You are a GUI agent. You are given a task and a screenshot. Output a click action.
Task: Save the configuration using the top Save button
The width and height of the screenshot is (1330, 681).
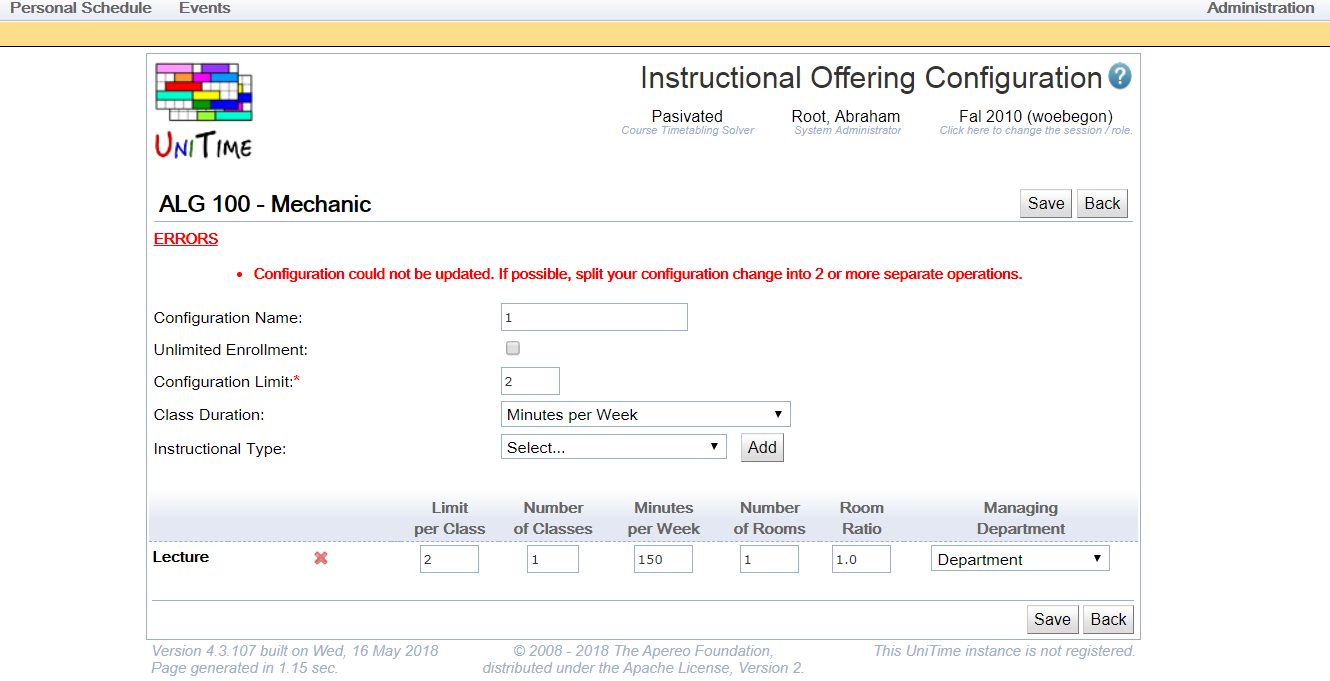1045,202
